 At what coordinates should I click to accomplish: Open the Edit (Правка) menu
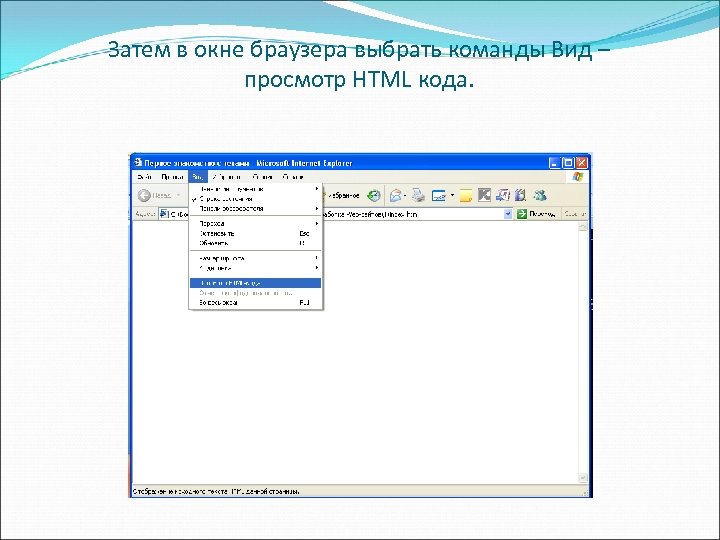172,177
